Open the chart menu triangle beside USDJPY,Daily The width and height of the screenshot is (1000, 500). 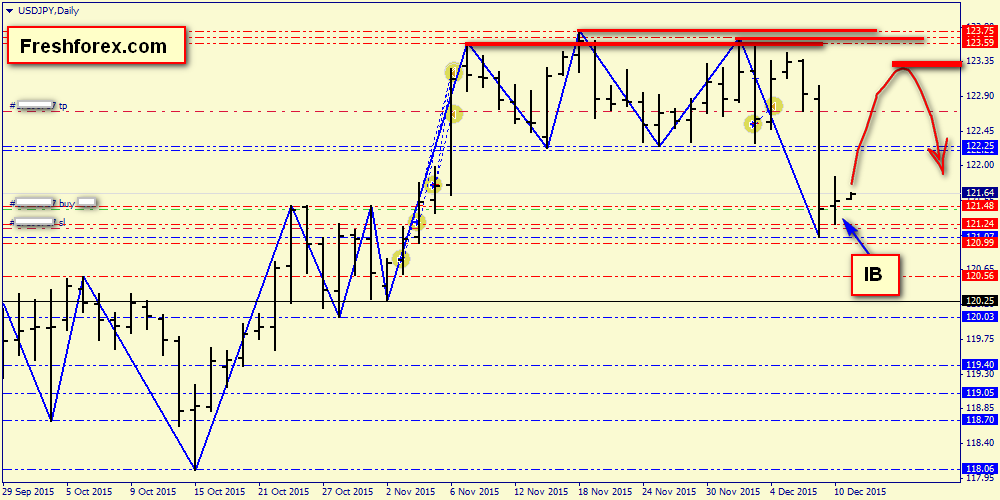pos(9,11)
